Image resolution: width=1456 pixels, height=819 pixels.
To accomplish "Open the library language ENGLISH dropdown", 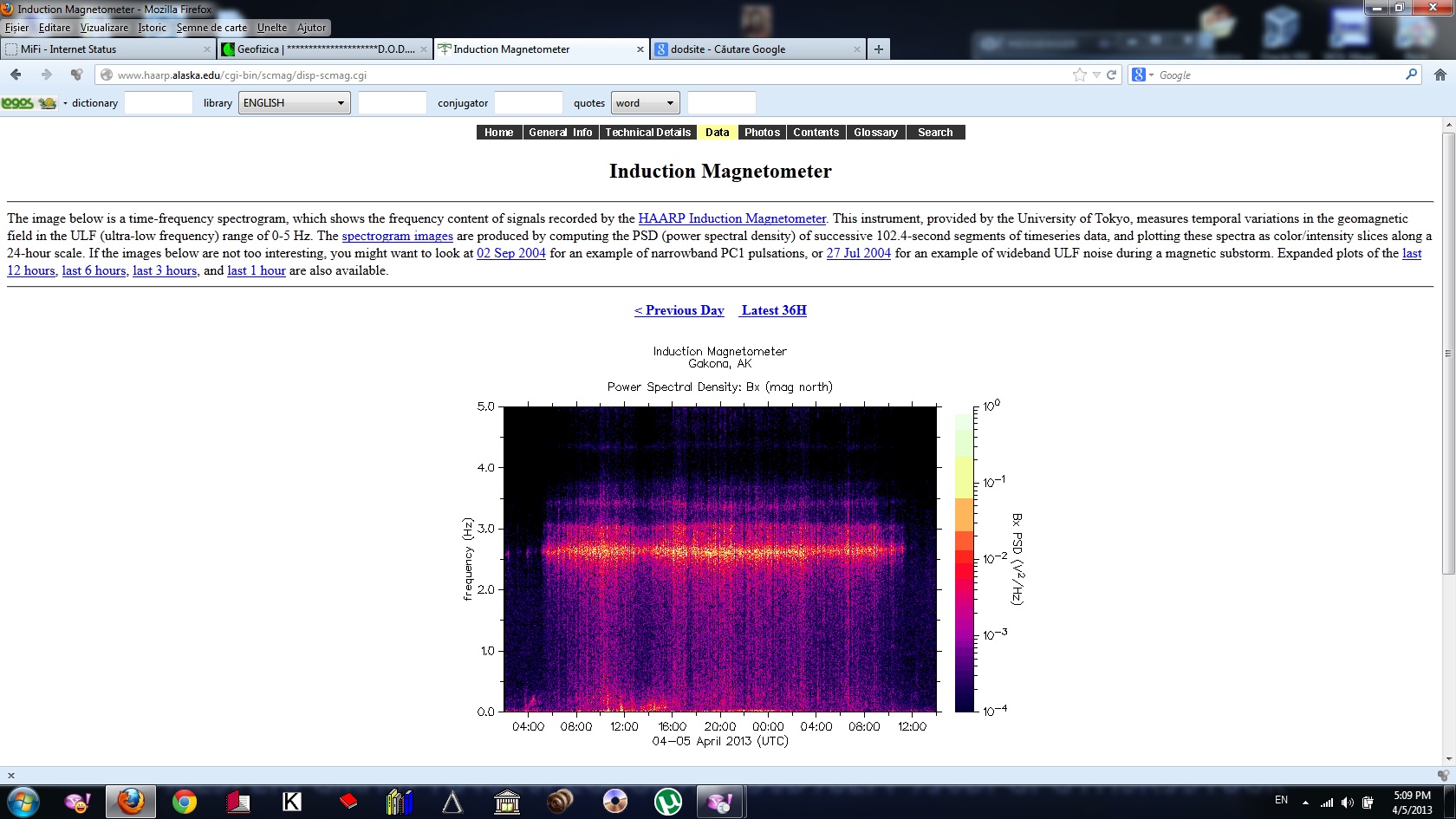I will 294,102.
